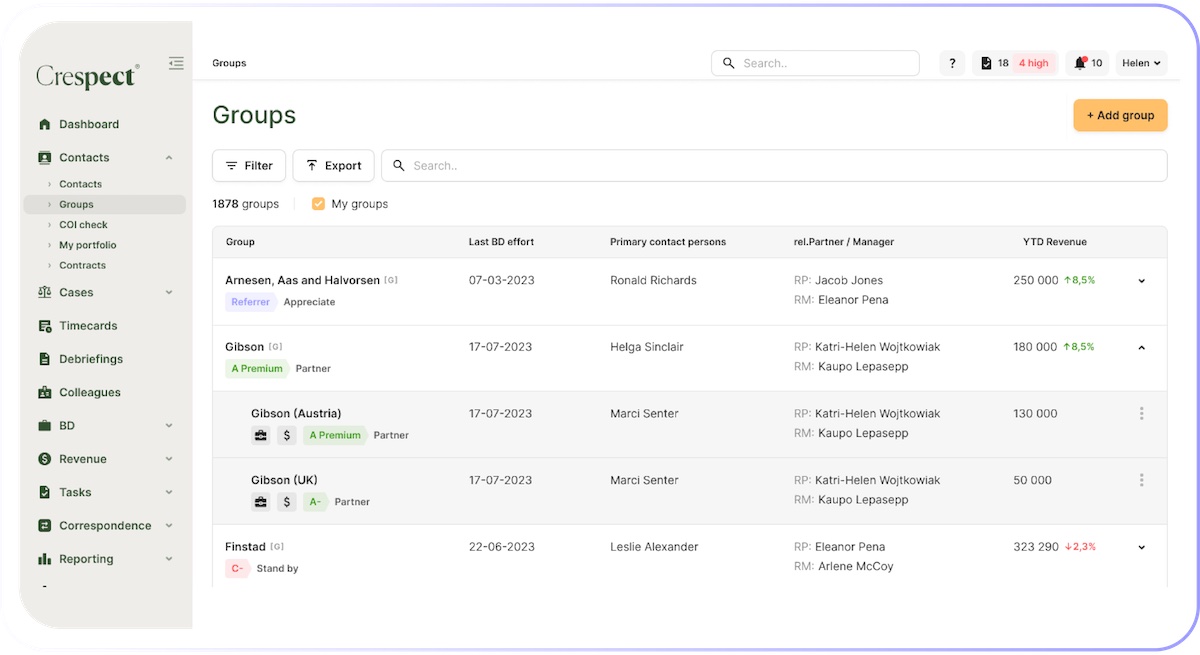Open the Helen user dropdown
1200x655 pixels.
pyautogui.click(x=1141, y=63)
